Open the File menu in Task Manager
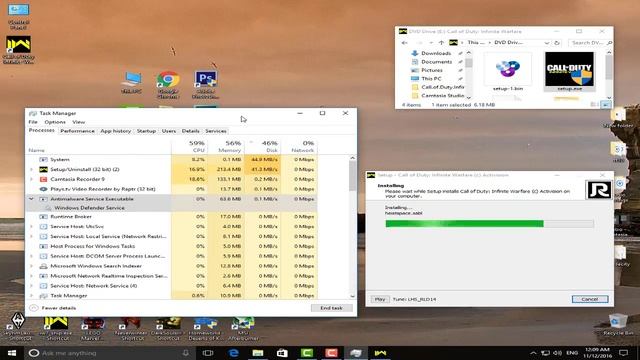 (33, 122)
